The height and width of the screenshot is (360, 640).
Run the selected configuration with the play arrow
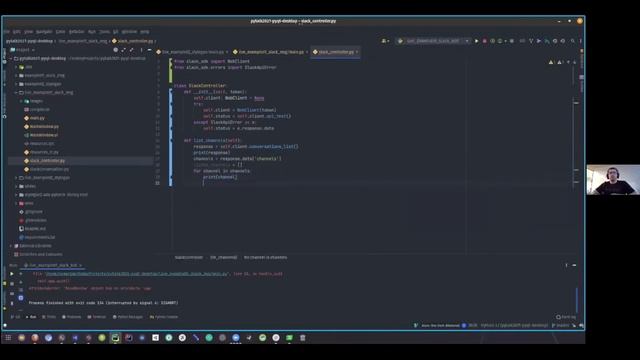click(476, 41)
